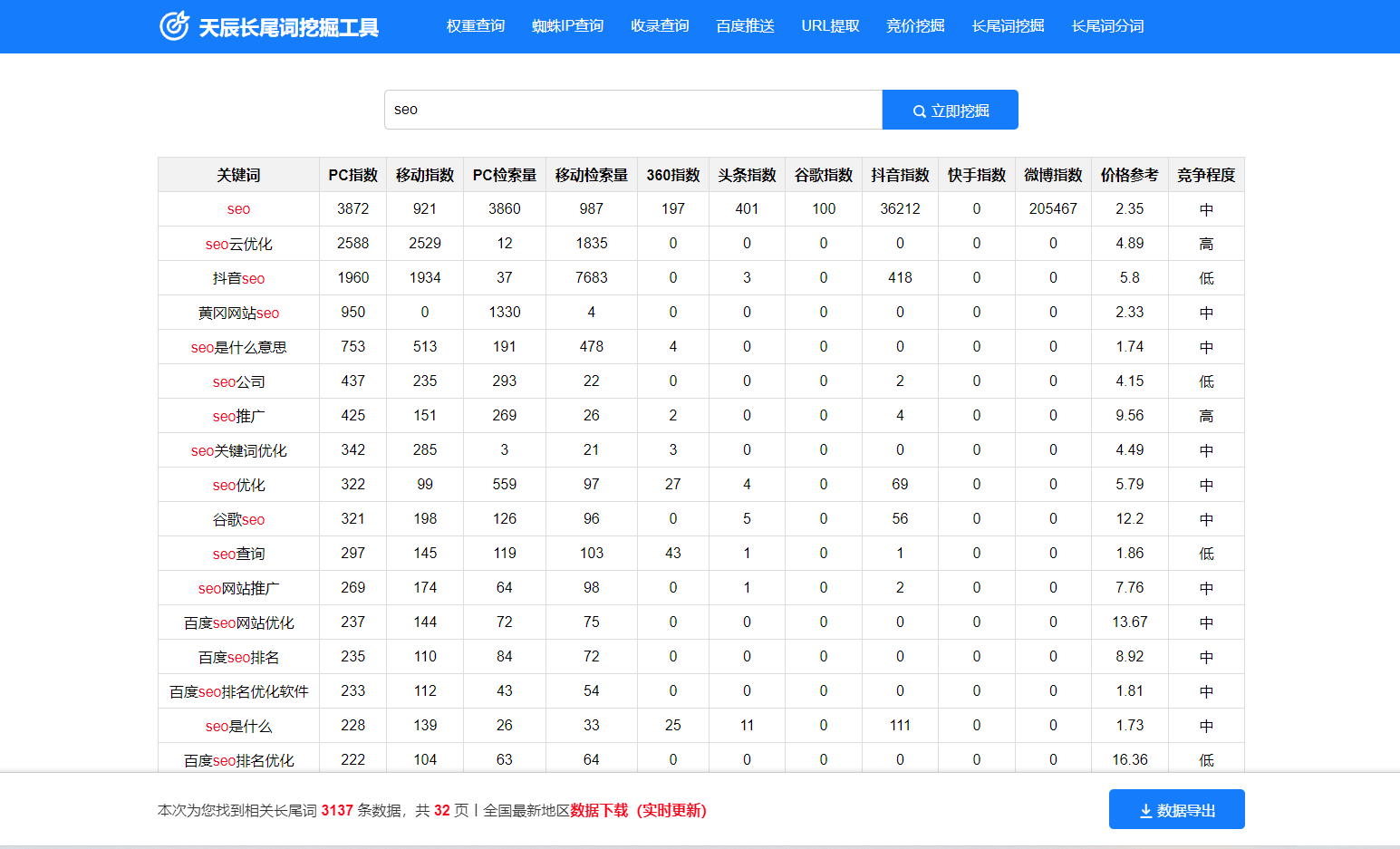
Task: Click the download arrow icon in 数据导出
Action: point(1145,811)
